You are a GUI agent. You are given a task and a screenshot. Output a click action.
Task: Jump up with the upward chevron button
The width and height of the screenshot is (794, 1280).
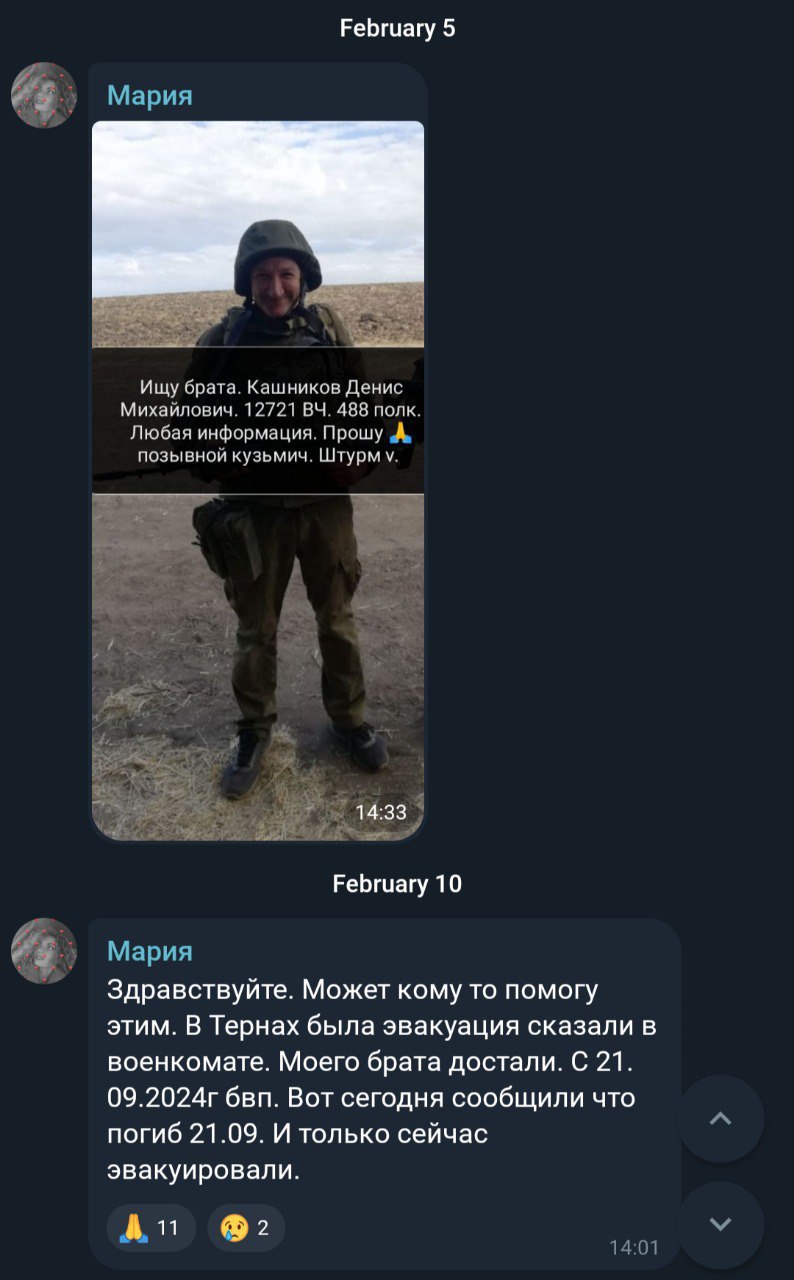tap(720, 1119)
